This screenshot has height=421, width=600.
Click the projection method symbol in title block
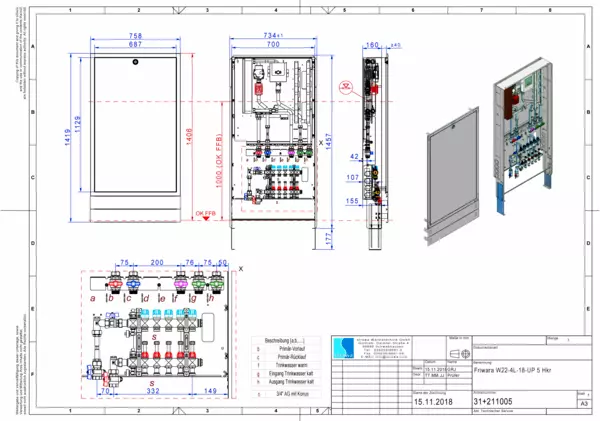(x=454, y=353)
